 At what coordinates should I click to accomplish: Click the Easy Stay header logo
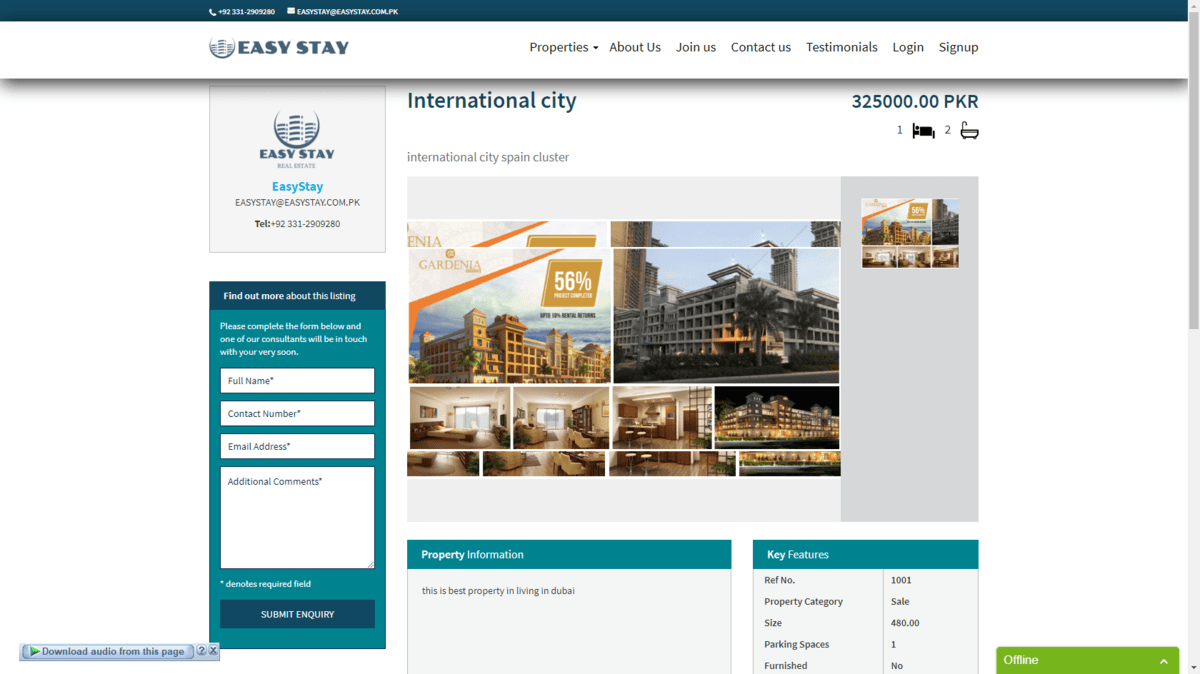[x=279, y=47]
